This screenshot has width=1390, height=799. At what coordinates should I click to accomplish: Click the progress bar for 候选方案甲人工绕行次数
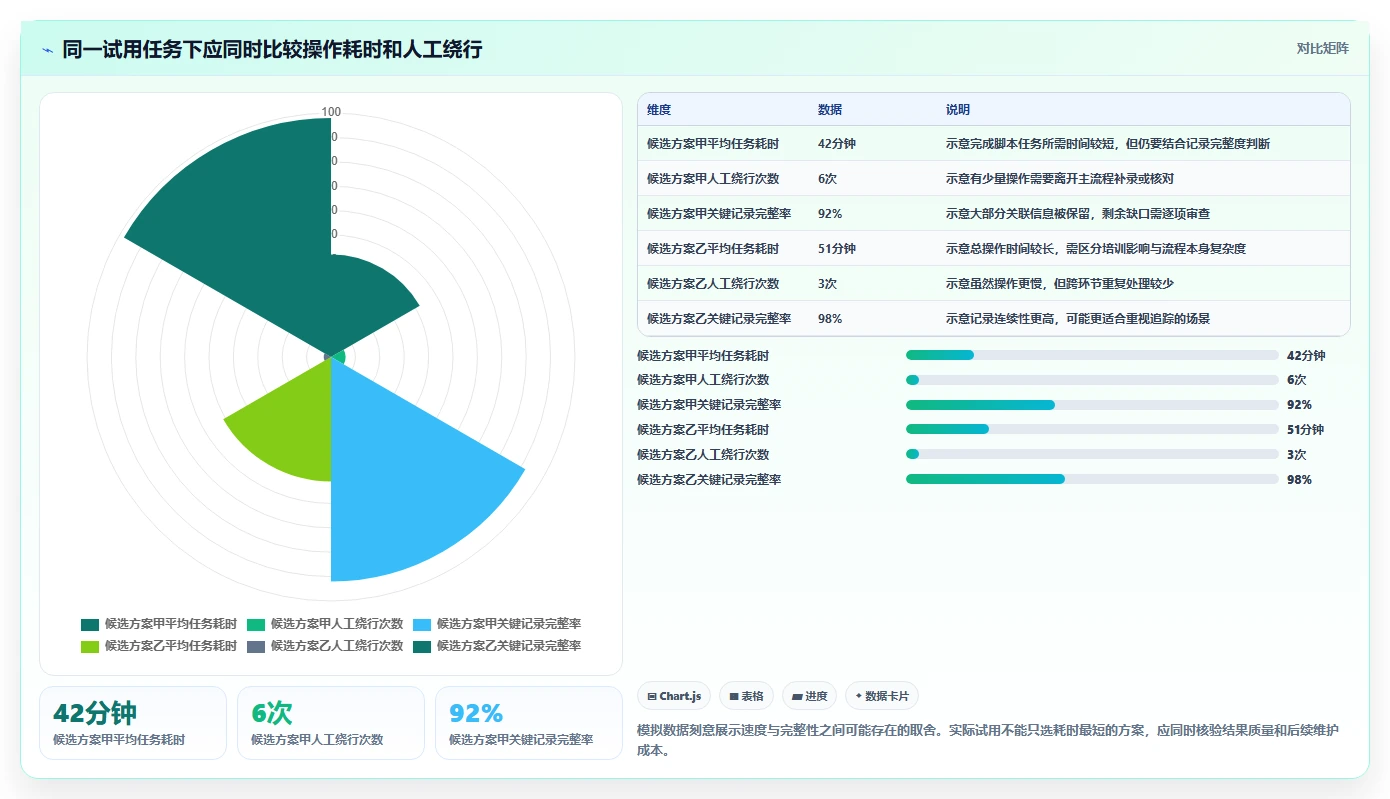coord(1092,380)
